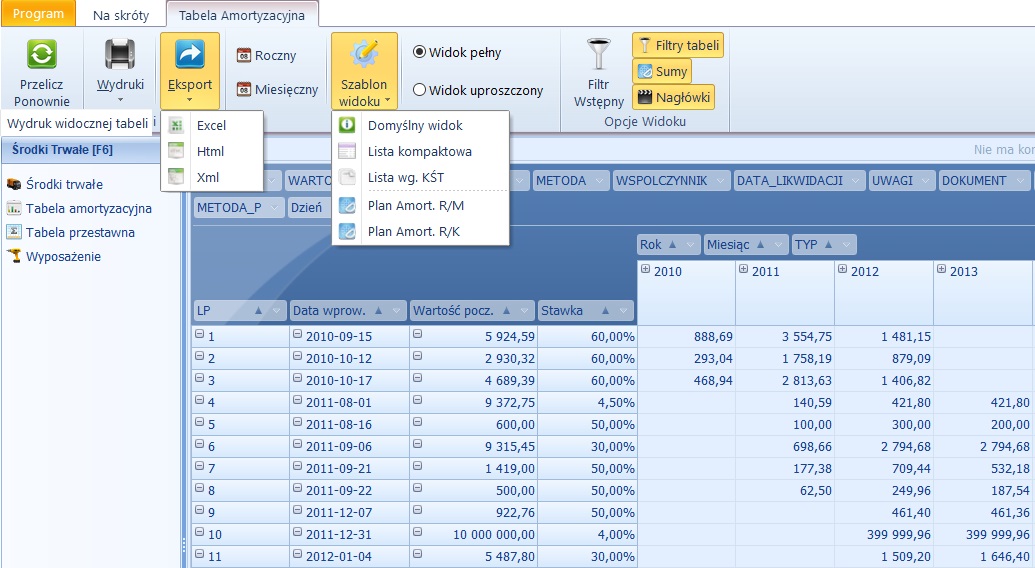Image resolution: width=1035 pixels, height=568 pixels.
Task: Choose Lista kompaktowa from the template menu
Action: 419,151
